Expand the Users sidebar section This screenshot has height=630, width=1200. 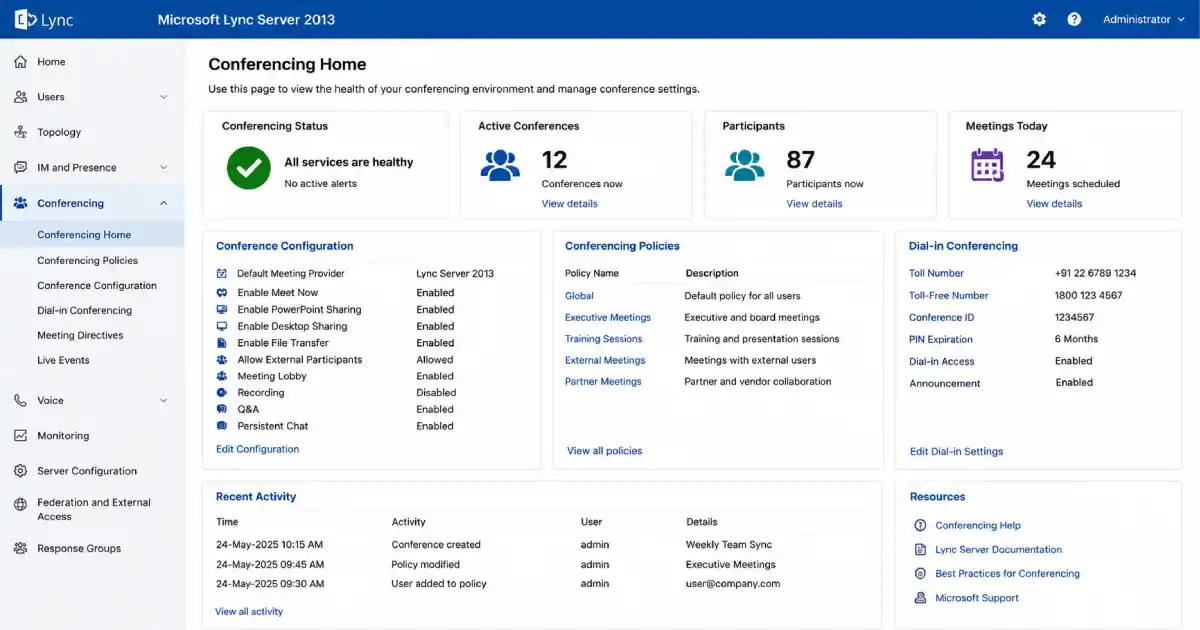[x=163, y=97]
